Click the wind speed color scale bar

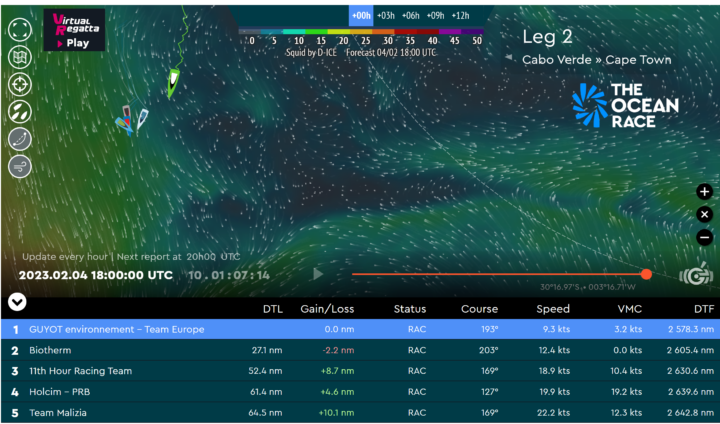click(361, 32)
